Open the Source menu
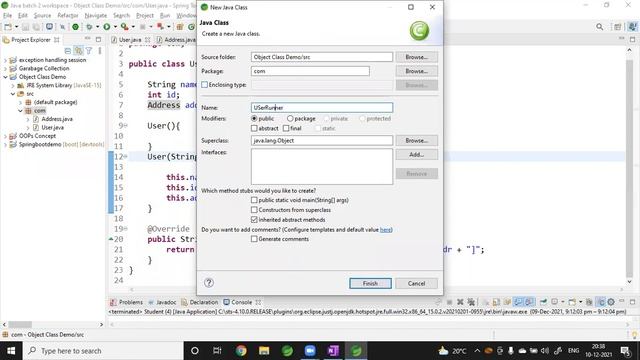Image resolution: width=640 pixels, height=360 pixels. point(42,15)
